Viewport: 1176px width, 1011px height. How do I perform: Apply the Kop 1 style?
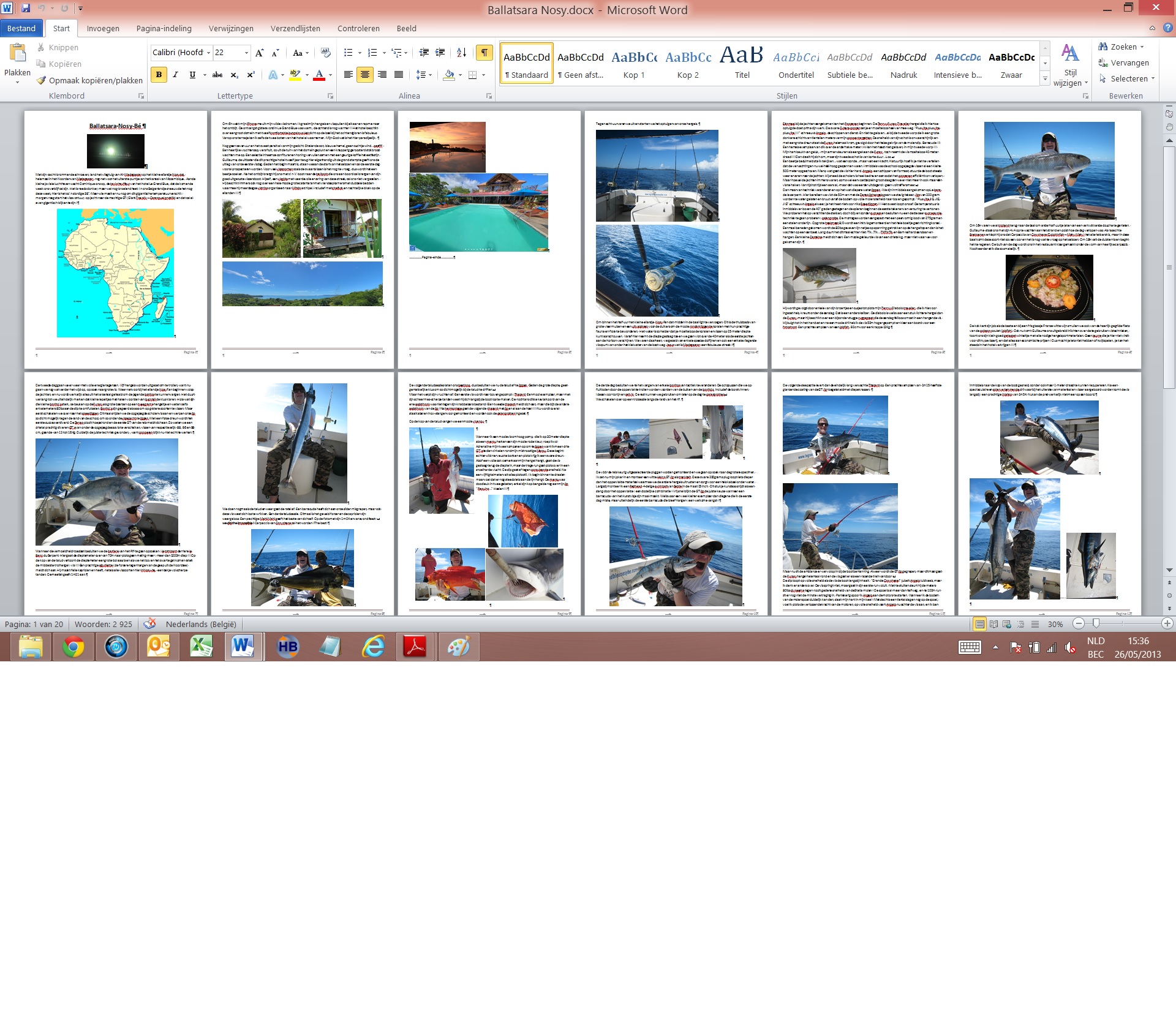point(634,64)
